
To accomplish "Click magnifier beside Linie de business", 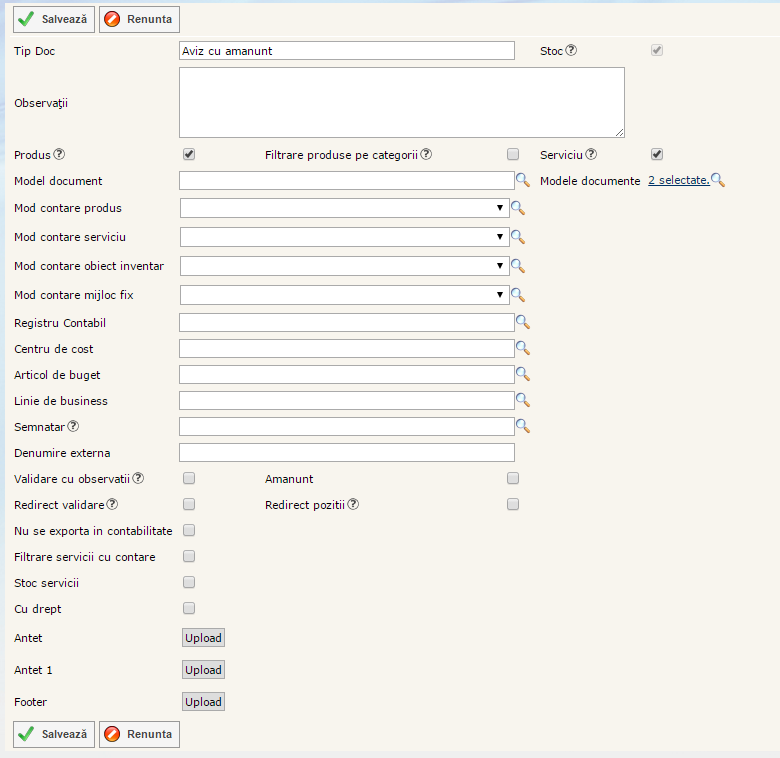I will point(522,401).
